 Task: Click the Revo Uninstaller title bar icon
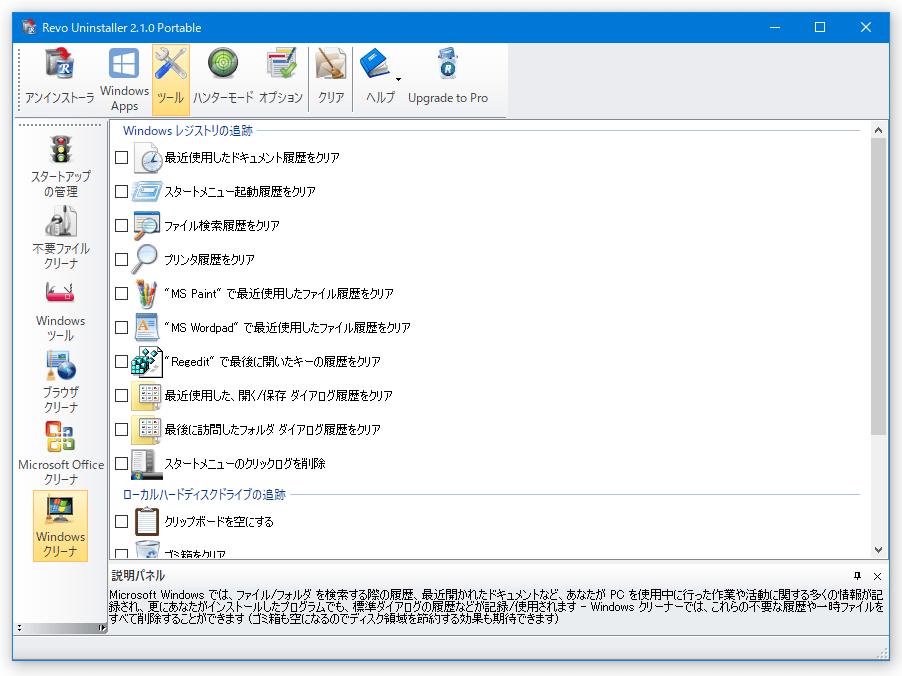click(29, 27)
